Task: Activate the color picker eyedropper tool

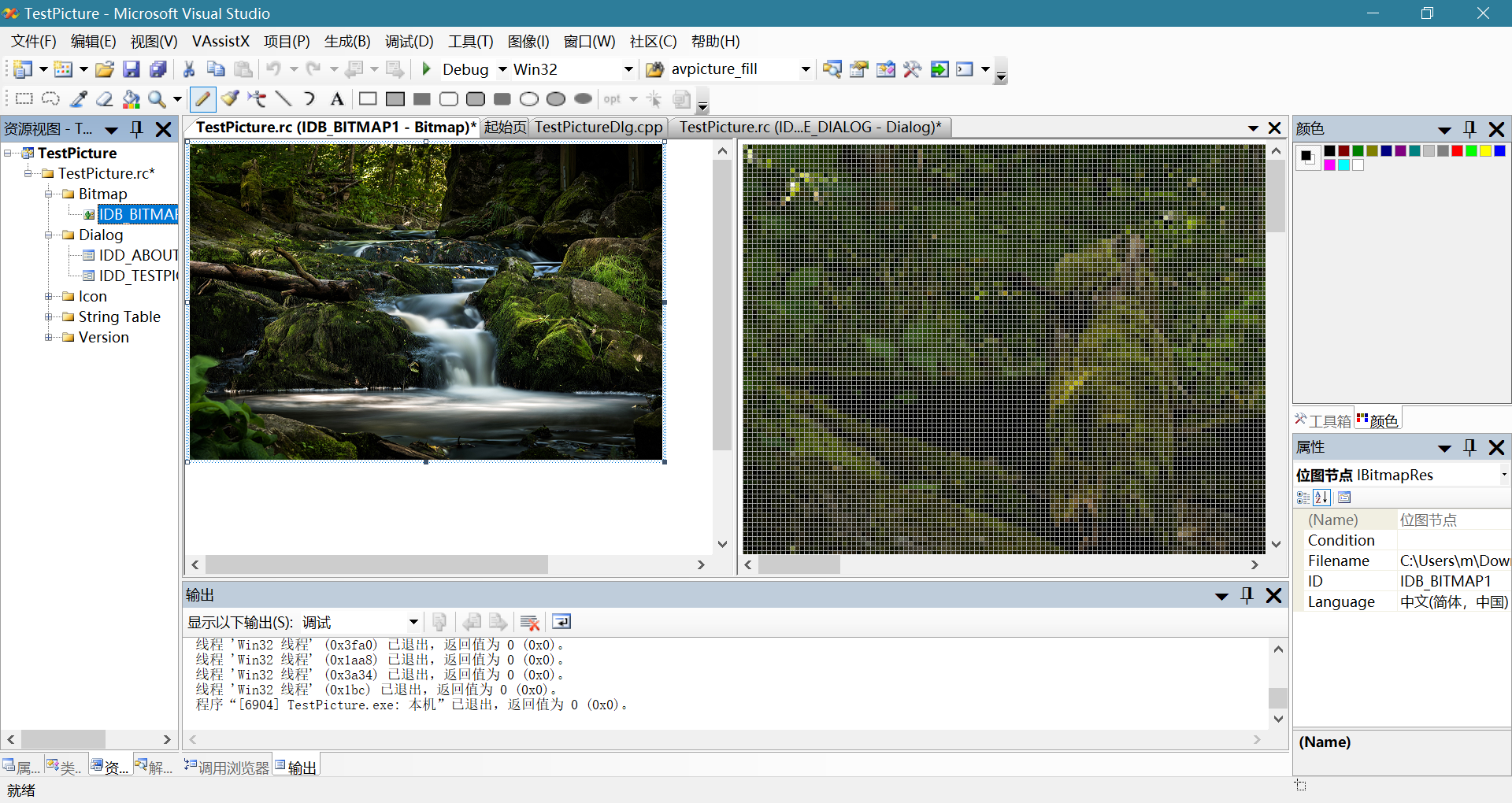Action: click(x=78, y=99)
